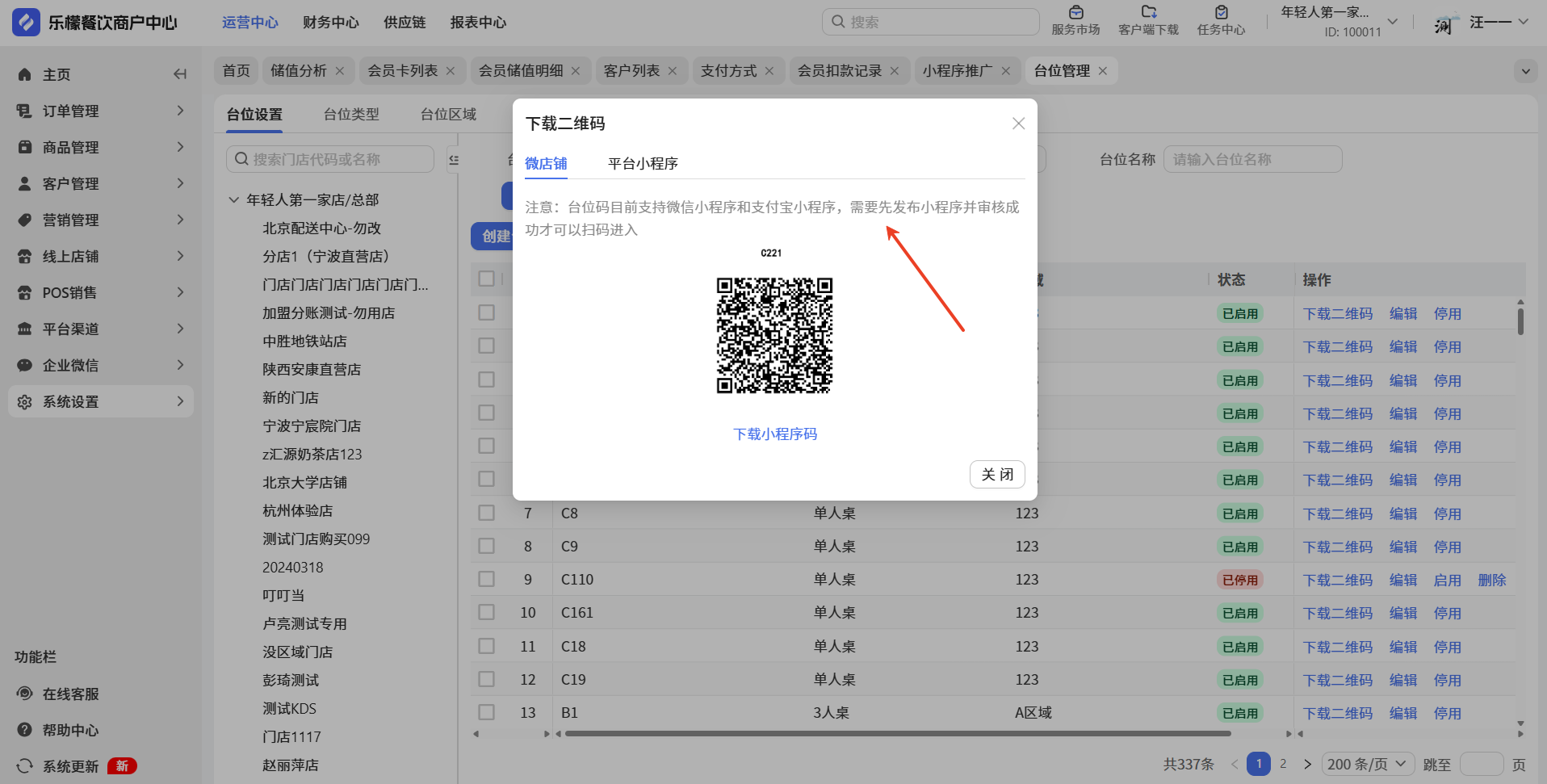Open 在线客服 icon in function bar

(x=24, y=694)
